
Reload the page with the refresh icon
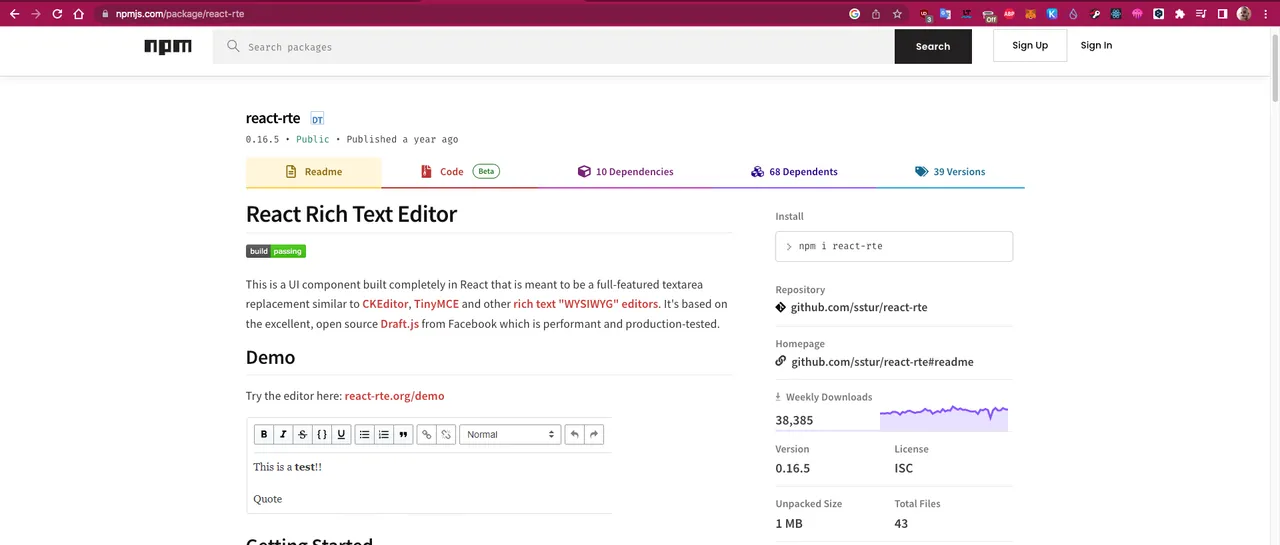[x=57, y=14]
